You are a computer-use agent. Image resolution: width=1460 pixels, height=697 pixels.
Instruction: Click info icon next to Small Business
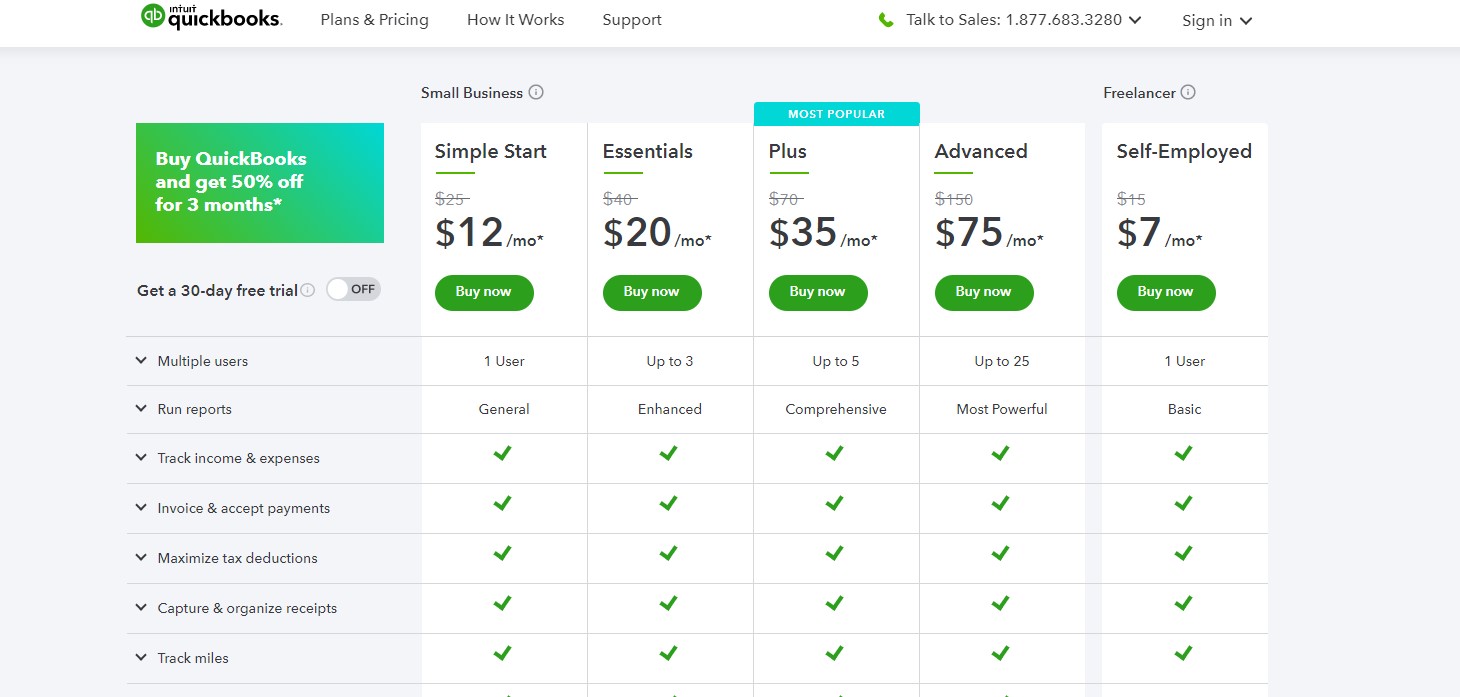point(536,92)
